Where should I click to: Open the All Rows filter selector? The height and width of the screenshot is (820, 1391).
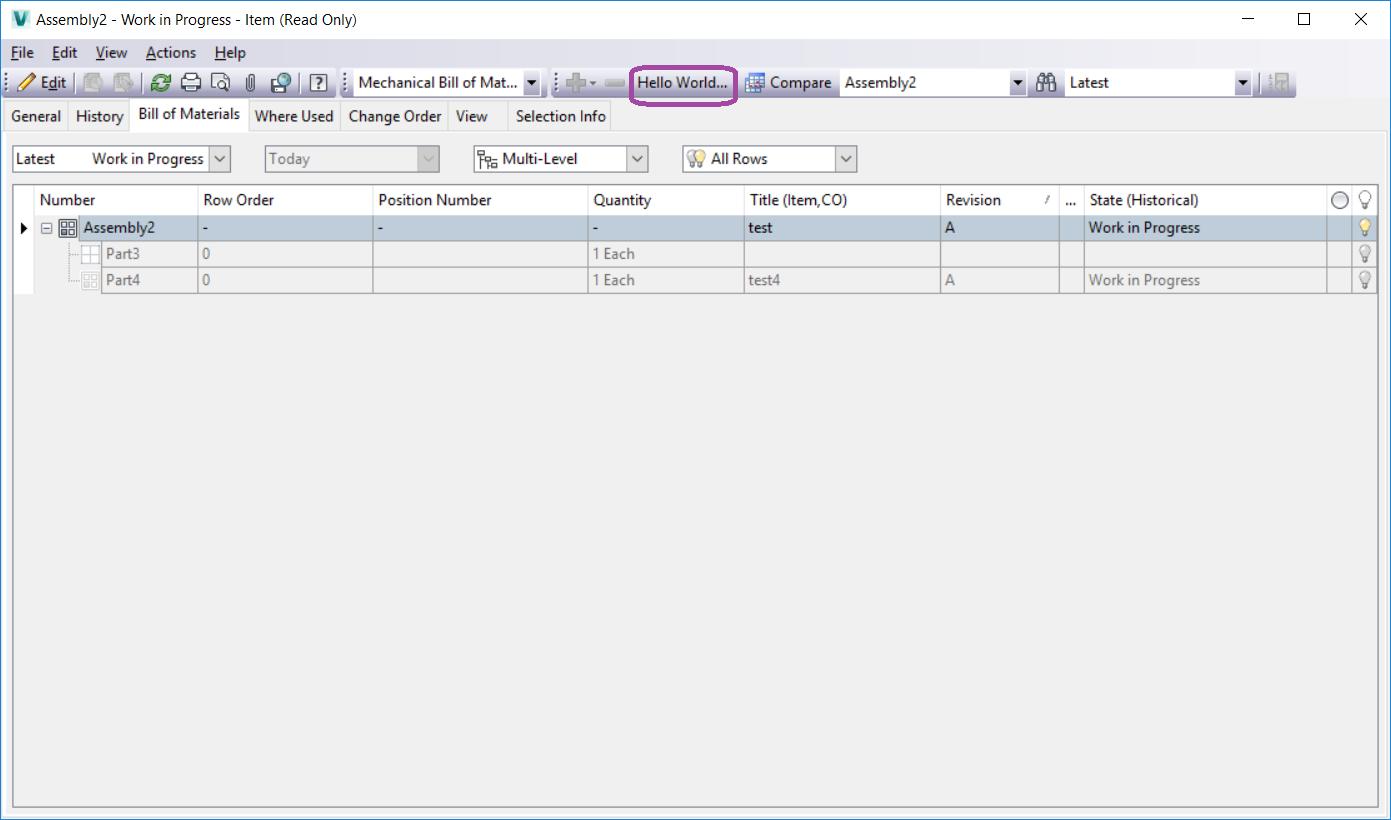(x=846, y=158)
